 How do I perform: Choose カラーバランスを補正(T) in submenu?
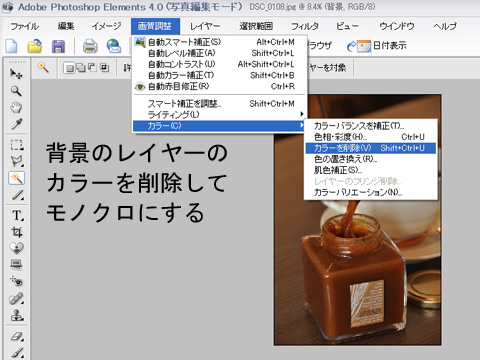370,126
